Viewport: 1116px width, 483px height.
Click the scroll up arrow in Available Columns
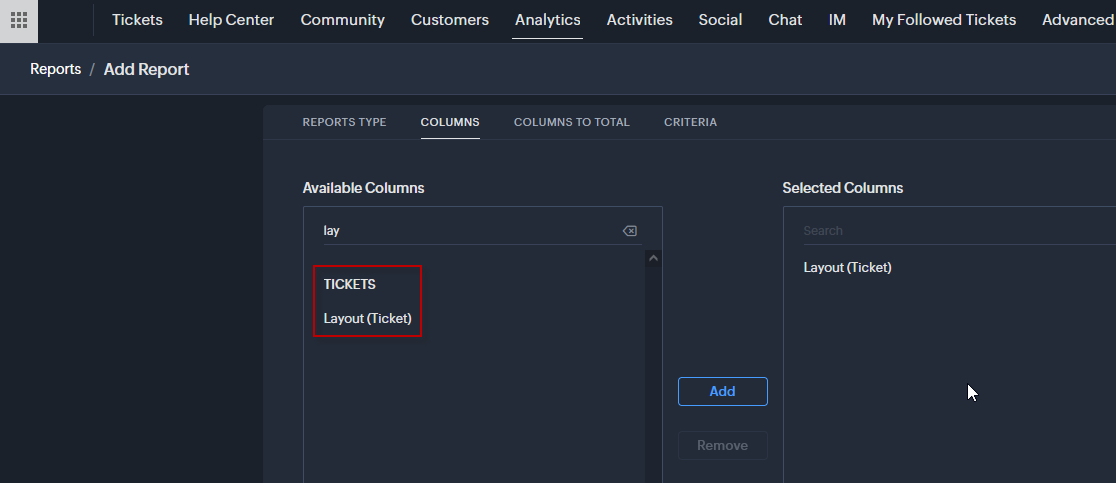point(653,258)
